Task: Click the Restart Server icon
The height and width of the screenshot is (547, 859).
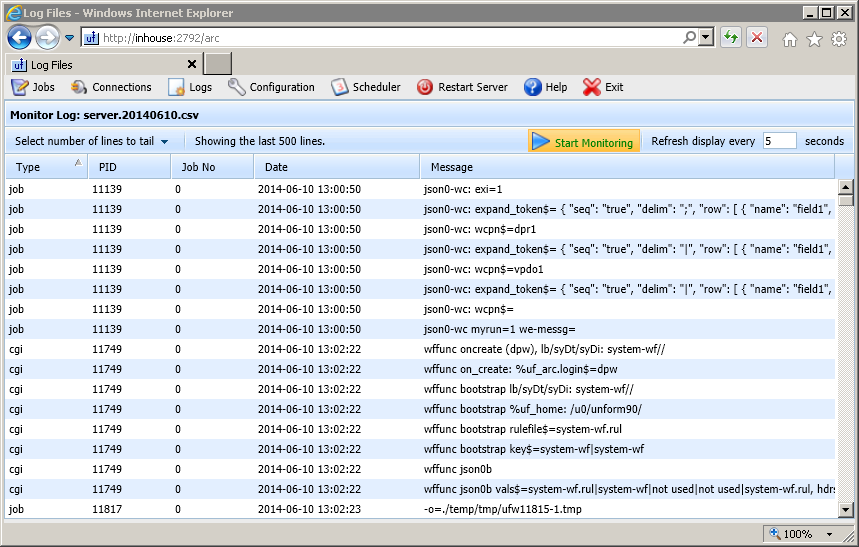Action: tap(425, 87)
